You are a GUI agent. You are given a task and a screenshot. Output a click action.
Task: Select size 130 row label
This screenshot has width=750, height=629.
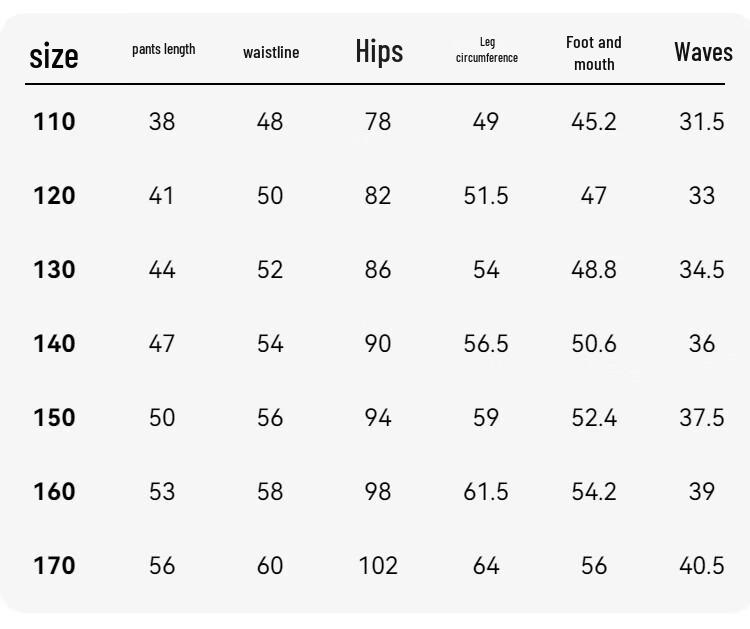click(x=54, y=269)
